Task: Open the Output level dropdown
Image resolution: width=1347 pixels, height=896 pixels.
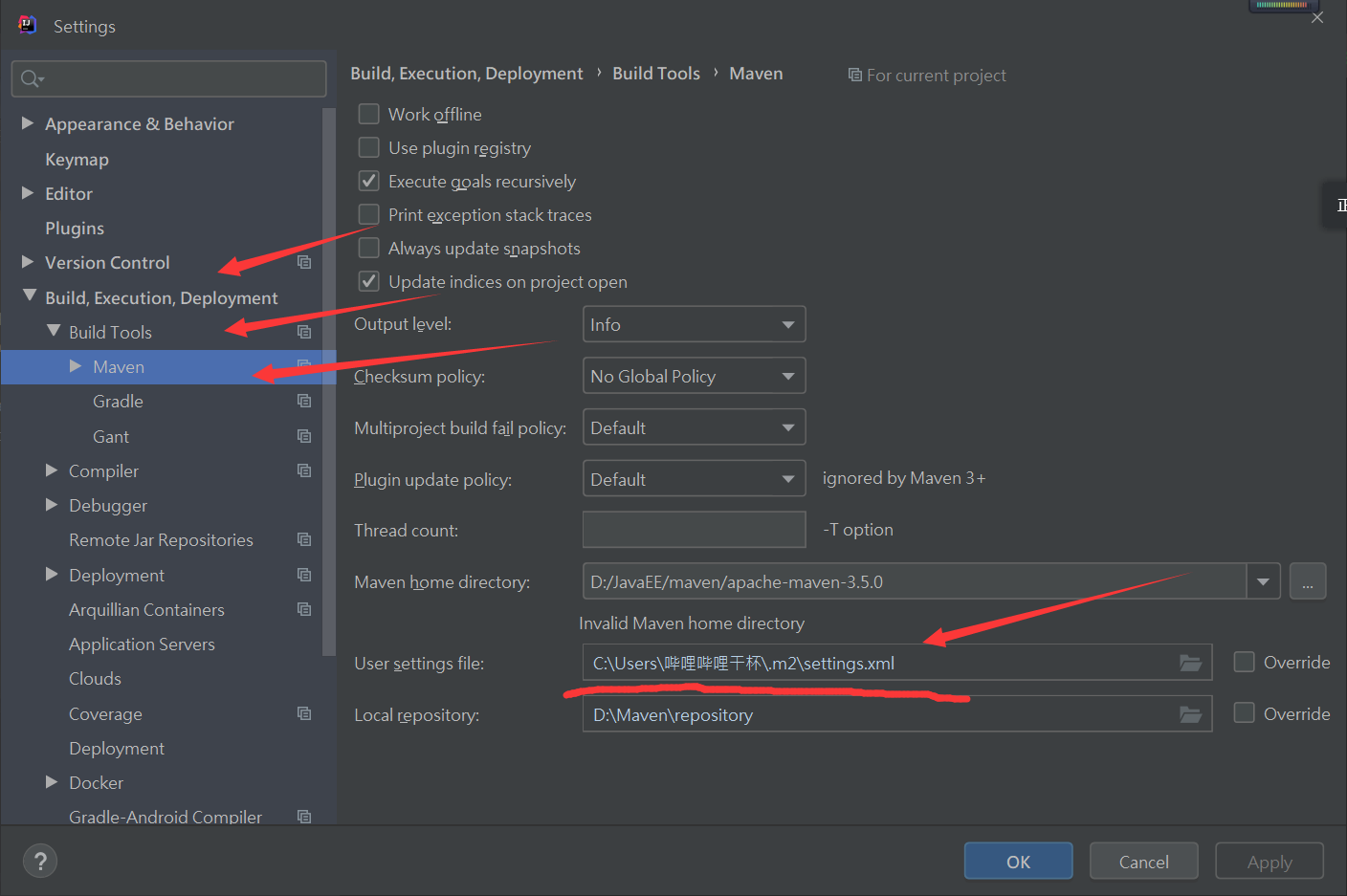Action: tap(694, 324)
